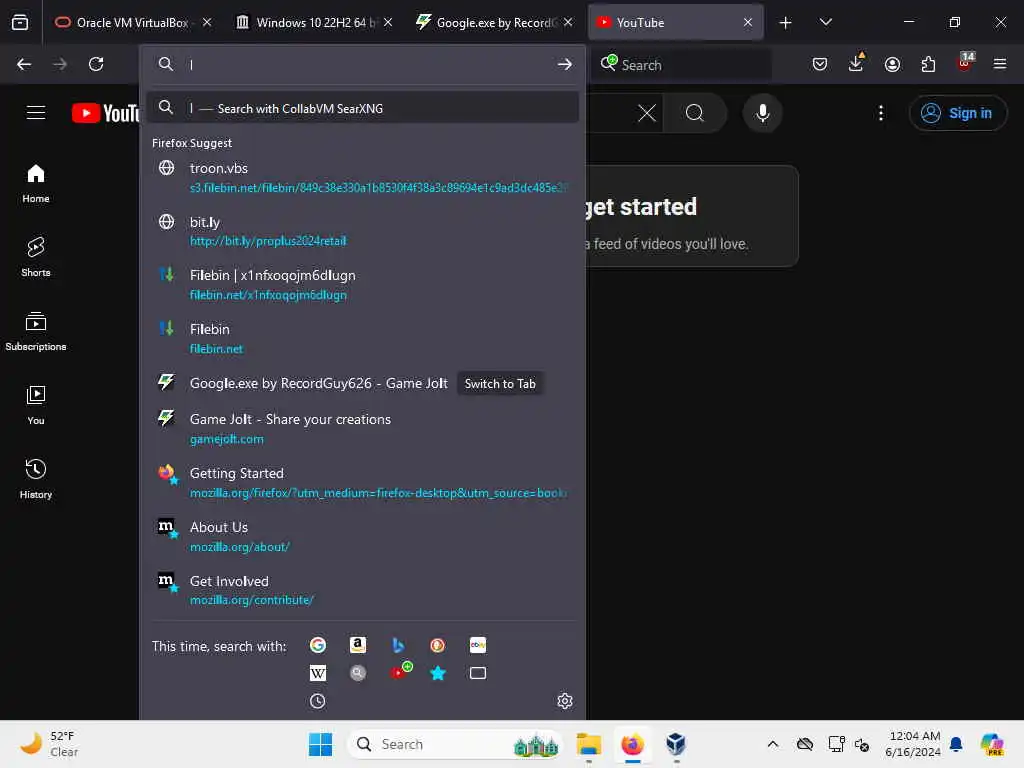Open the About Us mozilla.org suggestion
The width and height of the screenshot is (1024, 768).
(362, 536)
